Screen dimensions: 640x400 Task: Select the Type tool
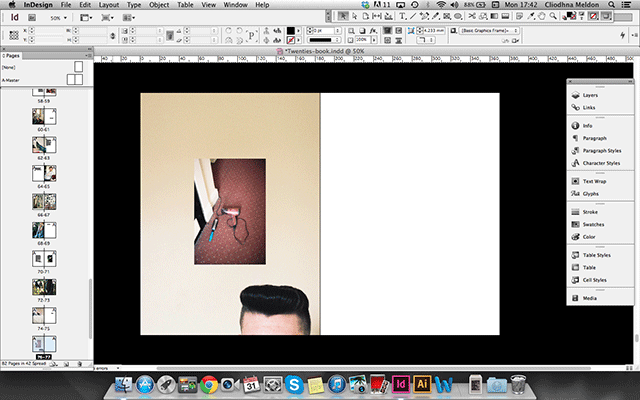point(402,16)
